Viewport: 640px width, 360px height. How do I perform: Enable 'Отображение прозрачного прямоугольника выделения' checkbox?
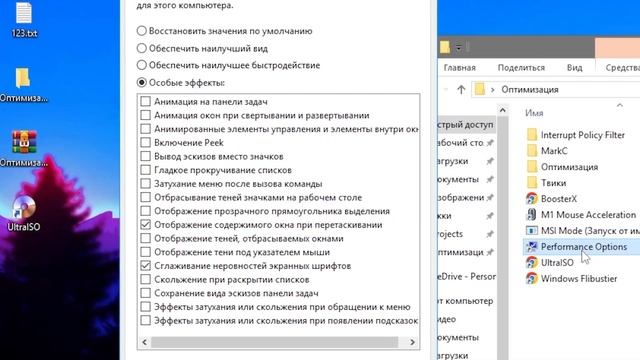145,211
